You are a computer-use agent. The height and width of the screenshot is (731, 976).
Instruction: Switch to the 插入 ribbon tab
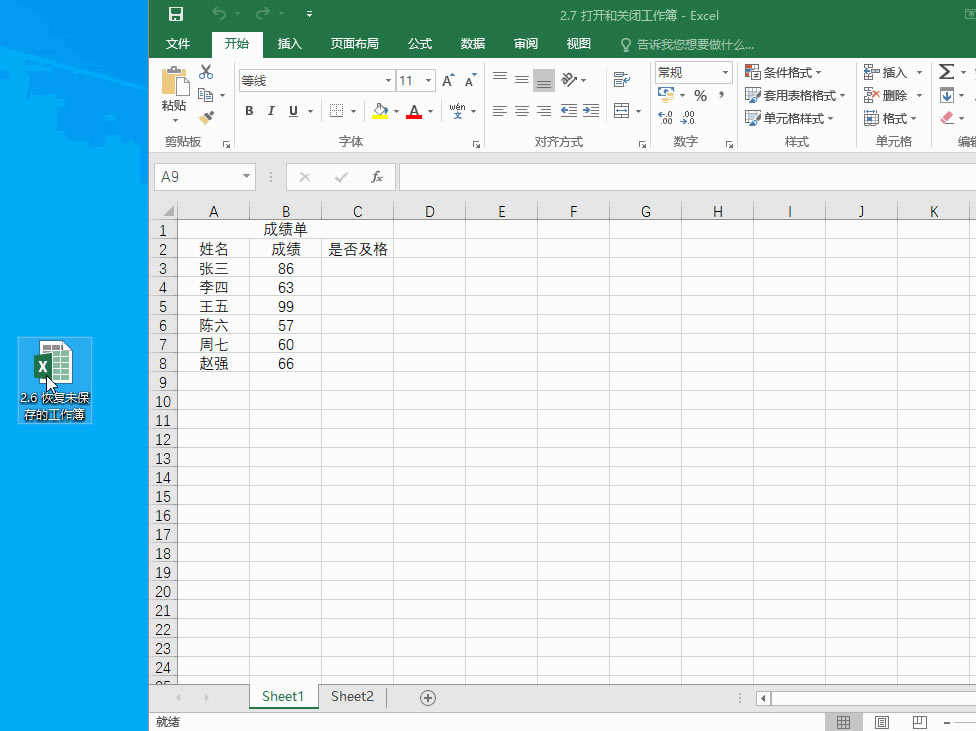tap(288, 44)
